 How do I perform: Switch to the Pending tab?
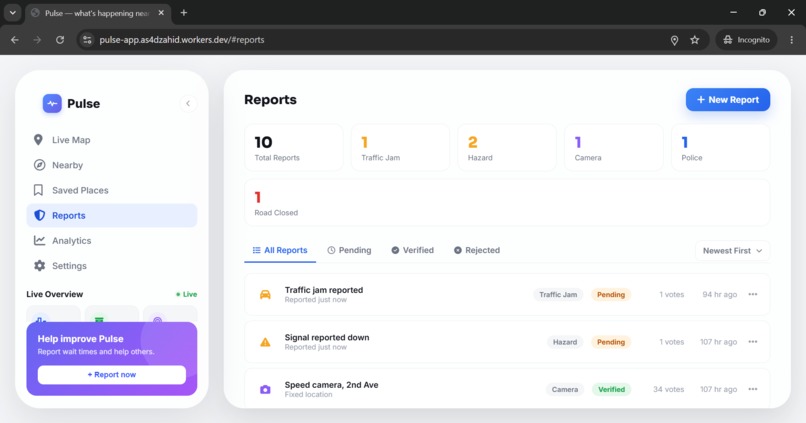(349, 250)
